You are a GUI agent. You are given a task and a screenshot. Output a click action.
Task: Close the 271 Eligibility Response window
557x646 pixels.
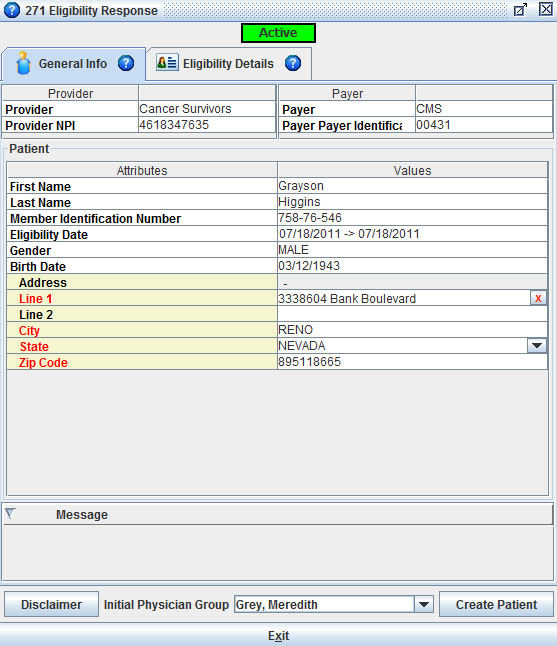546,9
